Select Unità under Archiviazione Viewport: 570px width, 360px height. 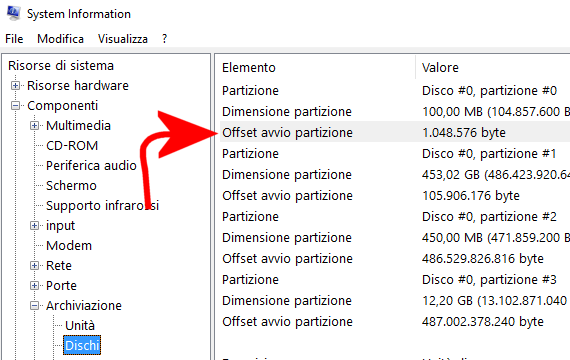(x=80, y=326)
